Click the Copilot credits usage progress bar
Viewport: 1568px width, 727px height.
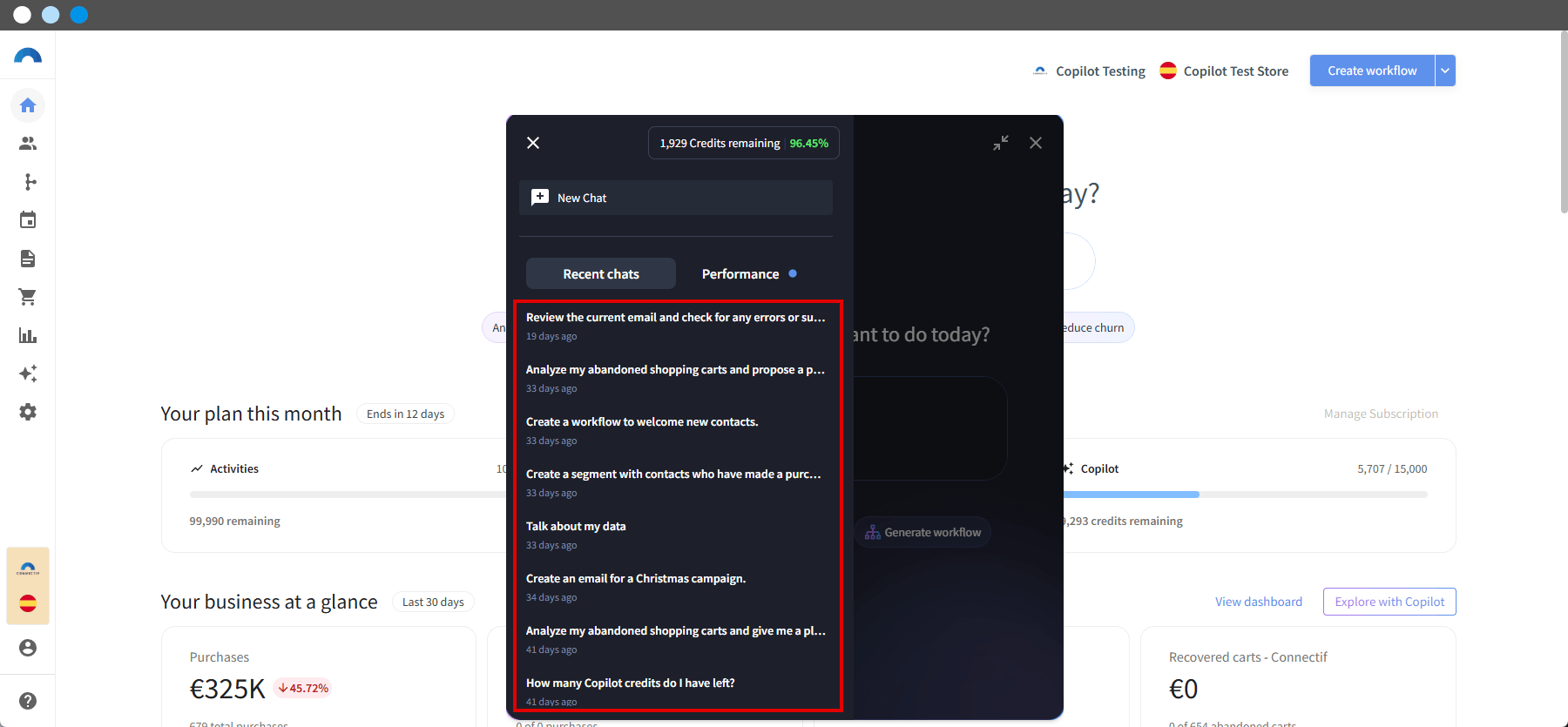click(x=1246, y=495)
